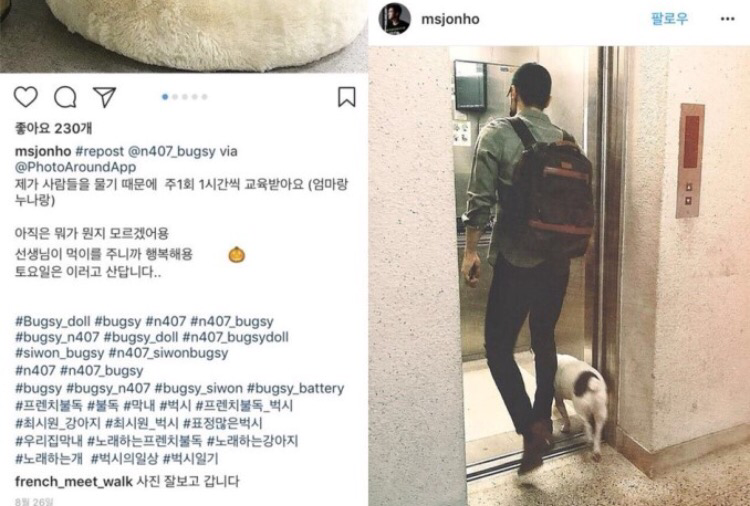The image size is (750, 506).
Task: Save the post with the bookmark icon
Action: pyautogui.click(x=347, y=97)
